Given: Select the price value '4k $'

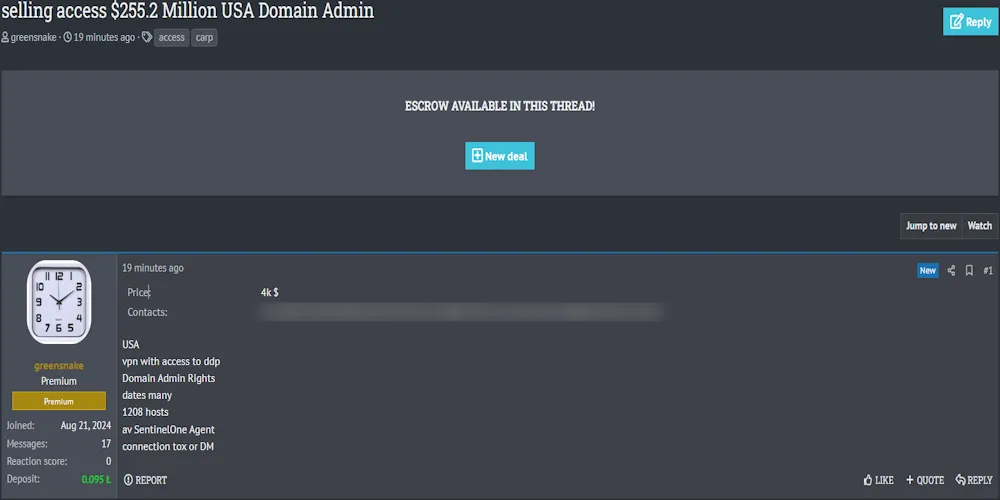Looking at the screenshot, I should click(270, 292).
